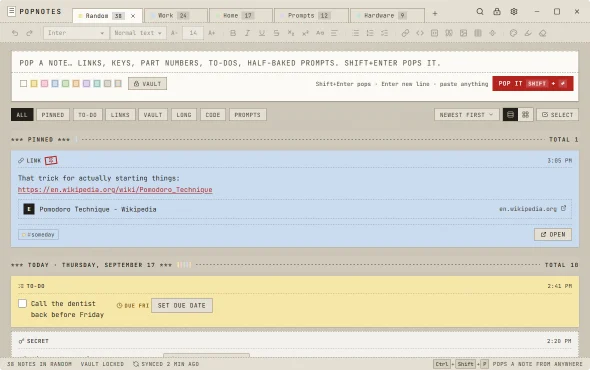Open the color palette icon
590x370 pixels.
[x=513, y=33]
